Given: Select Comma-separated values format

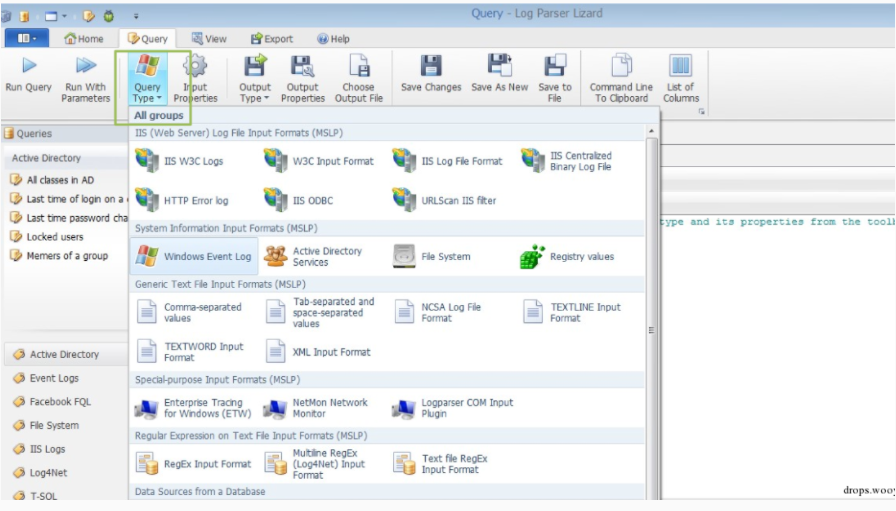Looking at the screenshot, I should (193, 312).
